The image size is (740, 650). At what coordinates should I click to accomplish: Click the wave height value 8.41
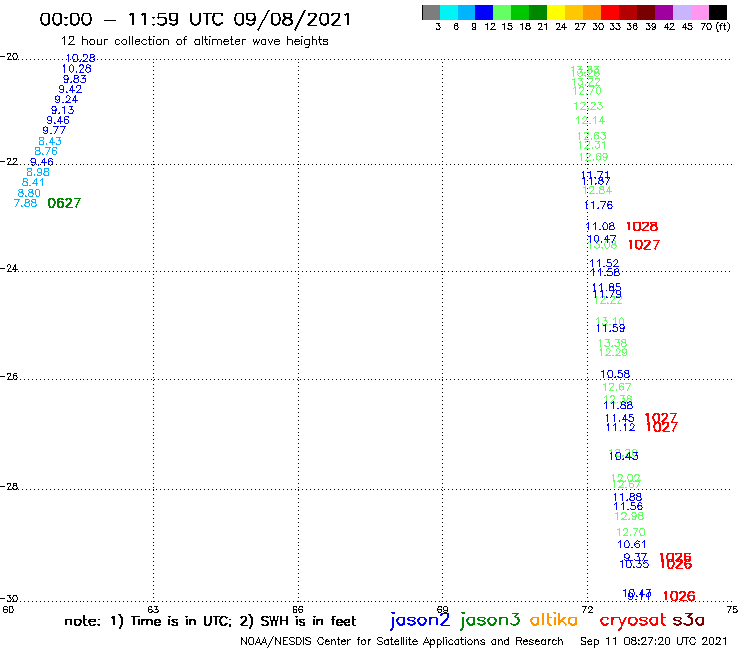(33, 182)
